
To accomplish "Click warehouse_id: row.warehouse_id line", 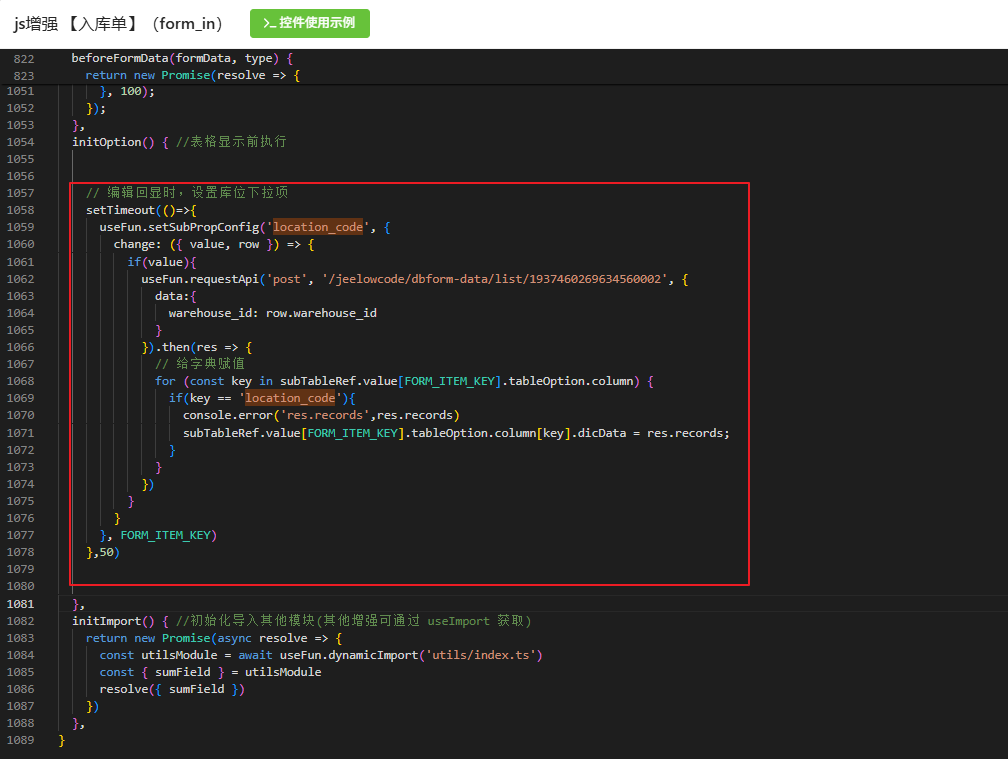I will tap(273, 313).
